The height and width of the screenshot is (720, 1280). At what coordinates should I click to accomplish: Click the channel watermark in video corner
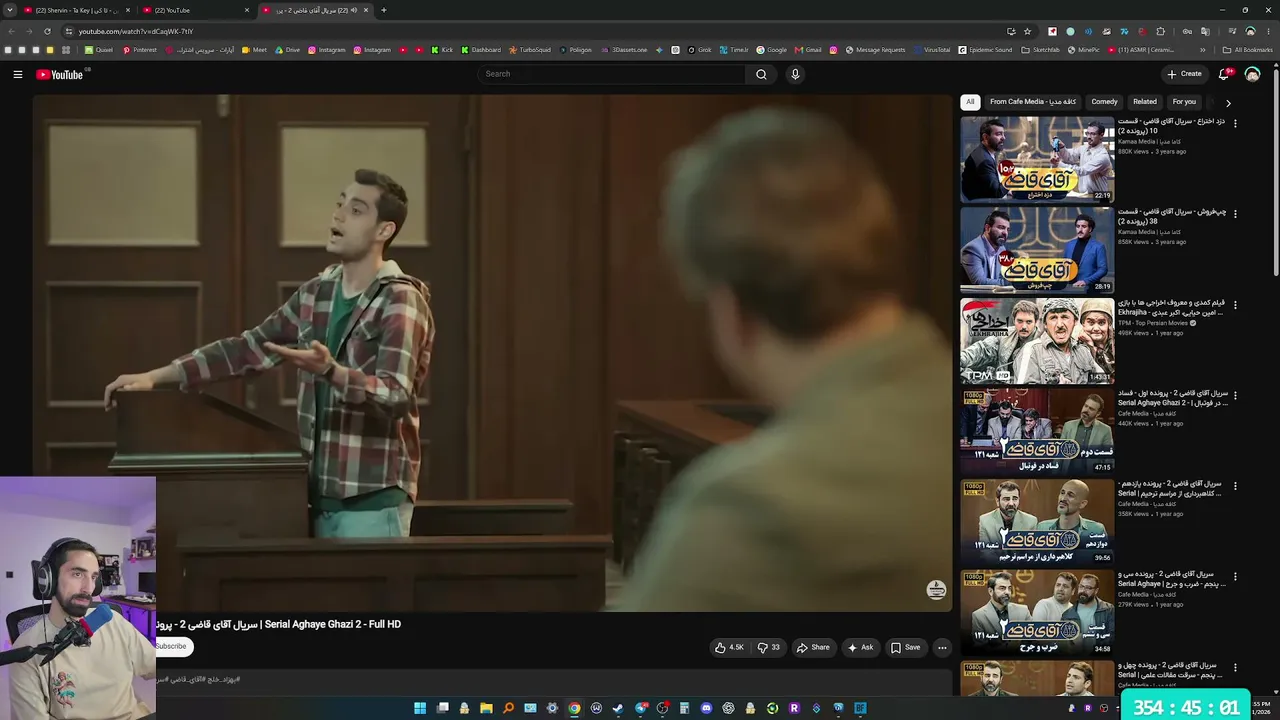tap(936, 590)
